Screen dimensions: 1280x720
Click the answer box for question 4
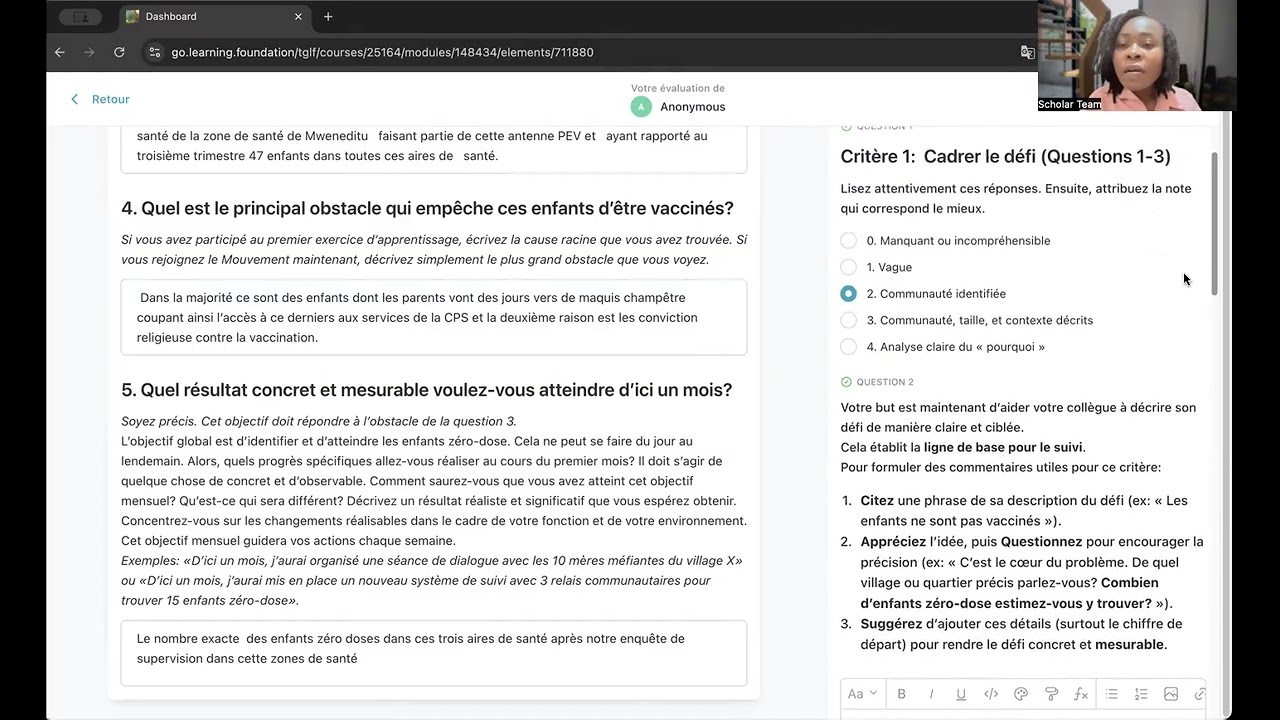click(434, 317)
